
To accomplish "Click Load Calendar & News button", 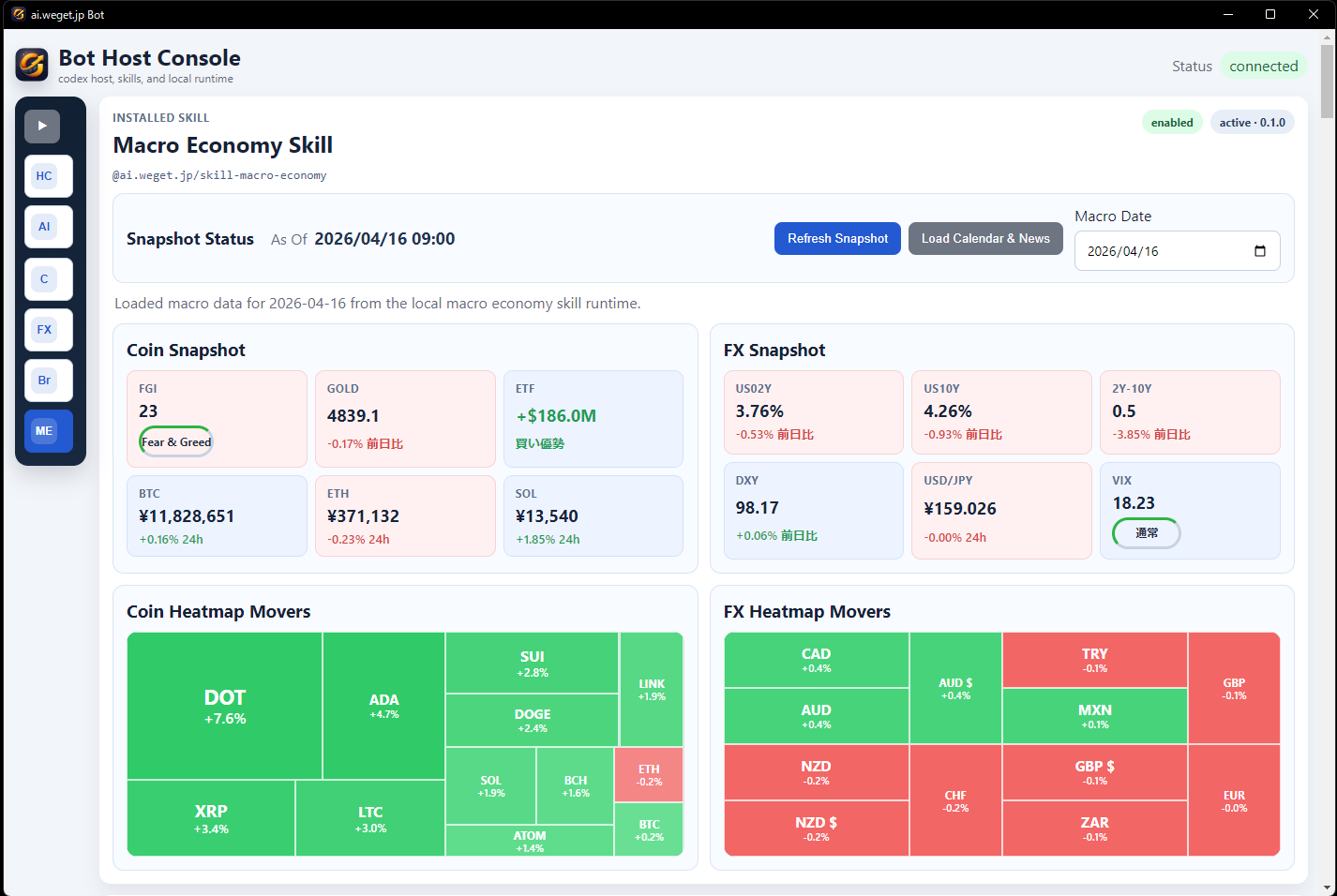I will pos(985,238).
